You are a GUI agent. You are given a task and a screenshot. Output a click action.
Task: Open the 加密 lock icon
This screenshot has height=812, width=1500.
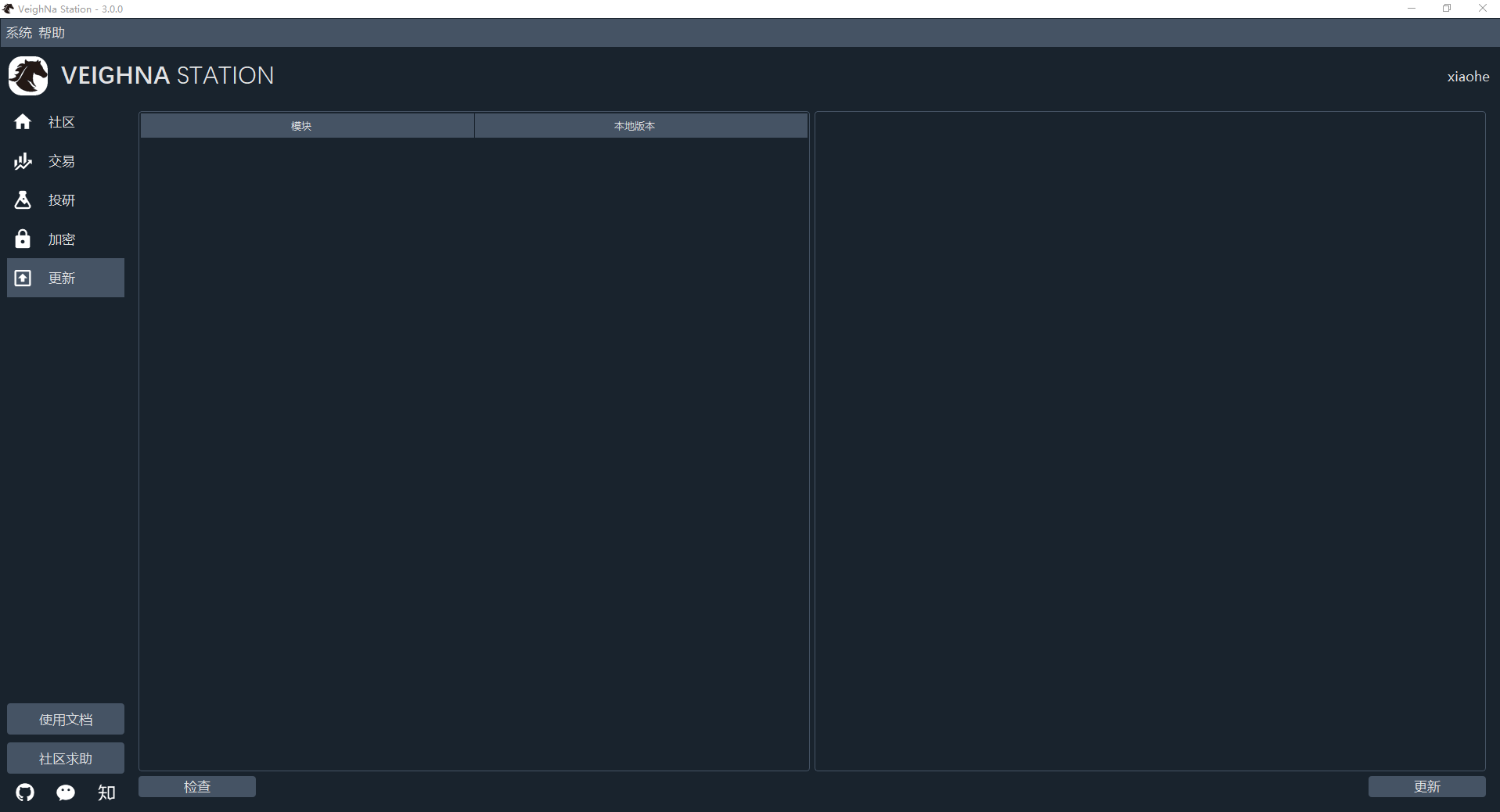click(x=22, y=239)
